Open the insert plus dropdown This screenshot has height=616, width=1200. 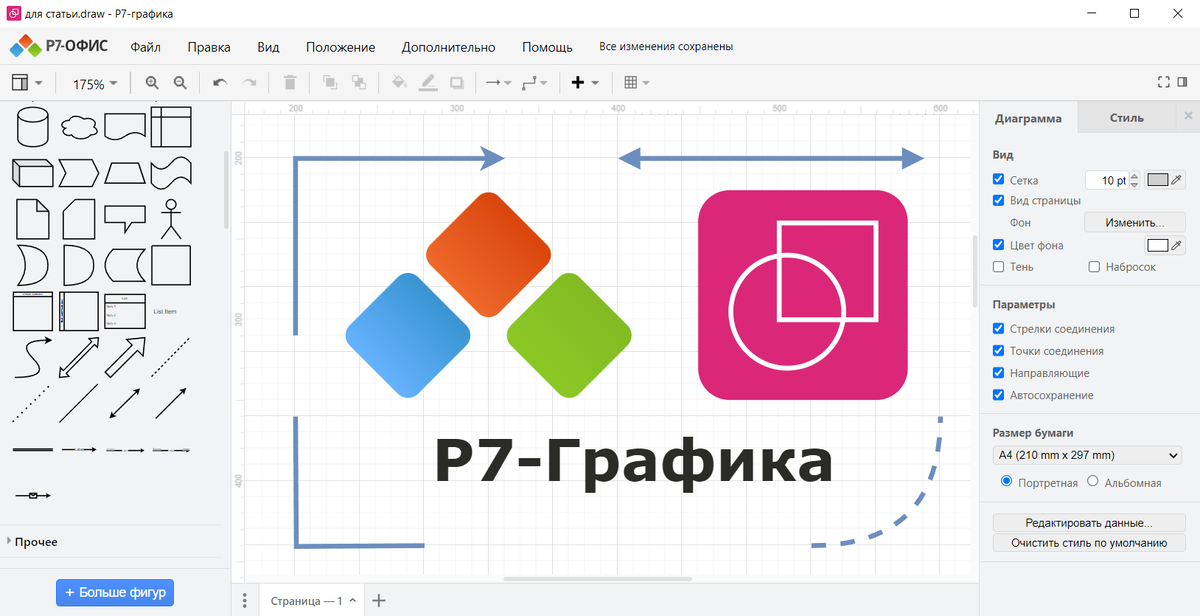585,83
